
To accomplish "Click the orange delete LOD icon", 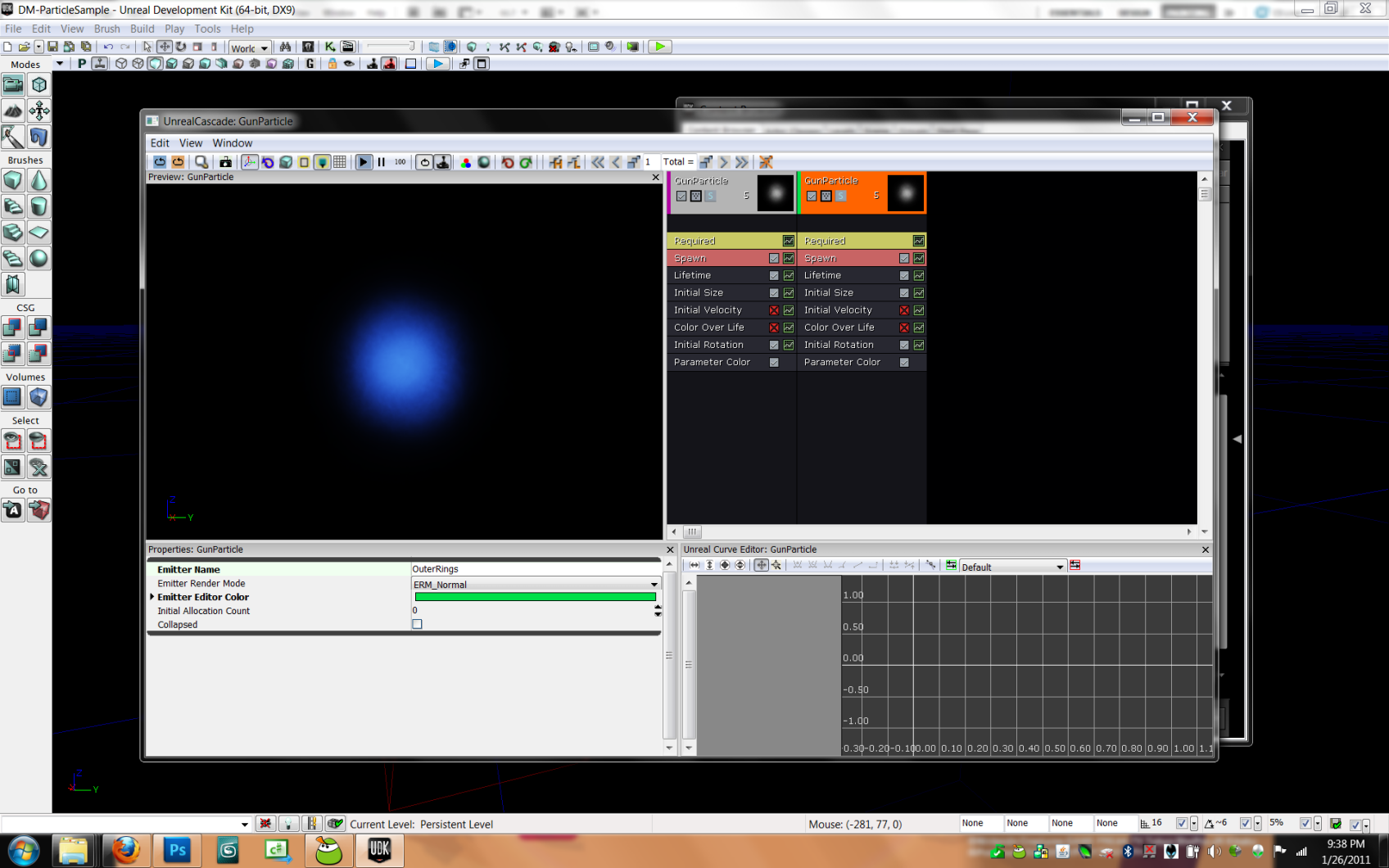I will [x=766, y=162].
